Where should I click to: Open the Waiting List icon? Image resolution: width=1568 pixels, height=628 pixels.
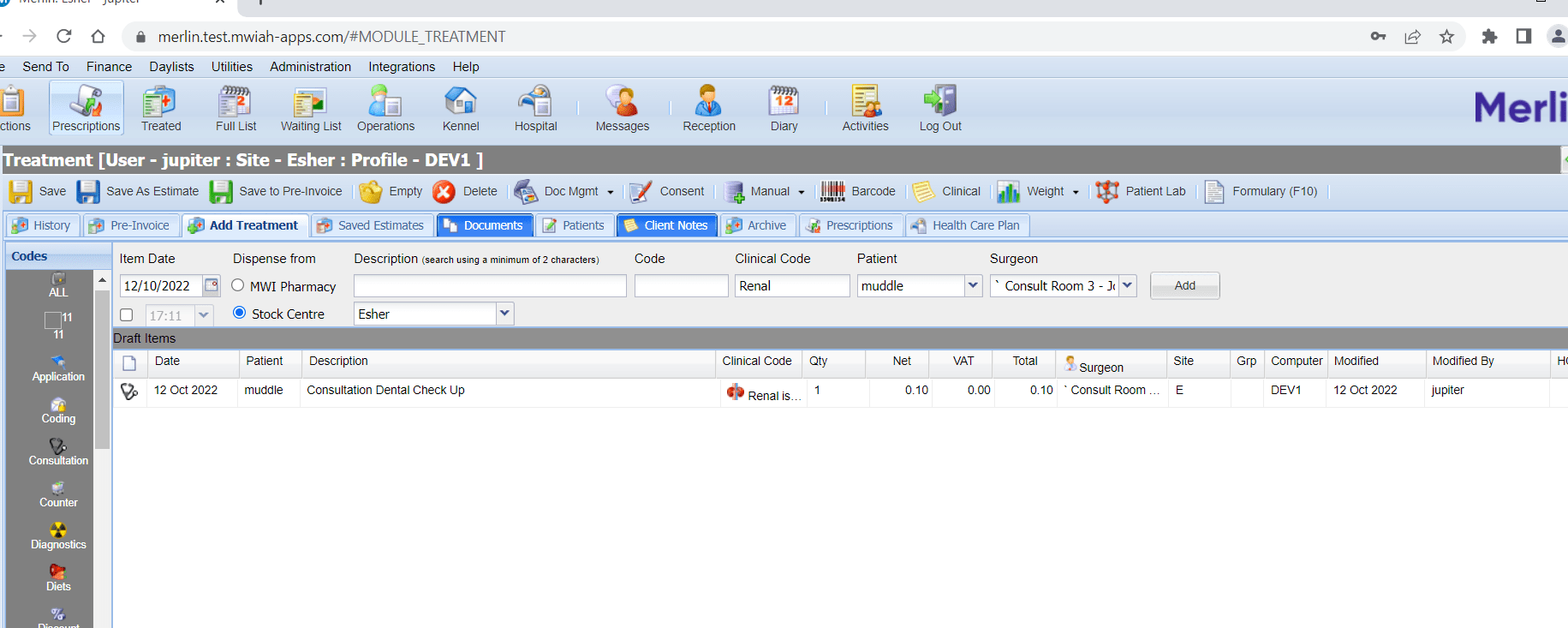311,108
